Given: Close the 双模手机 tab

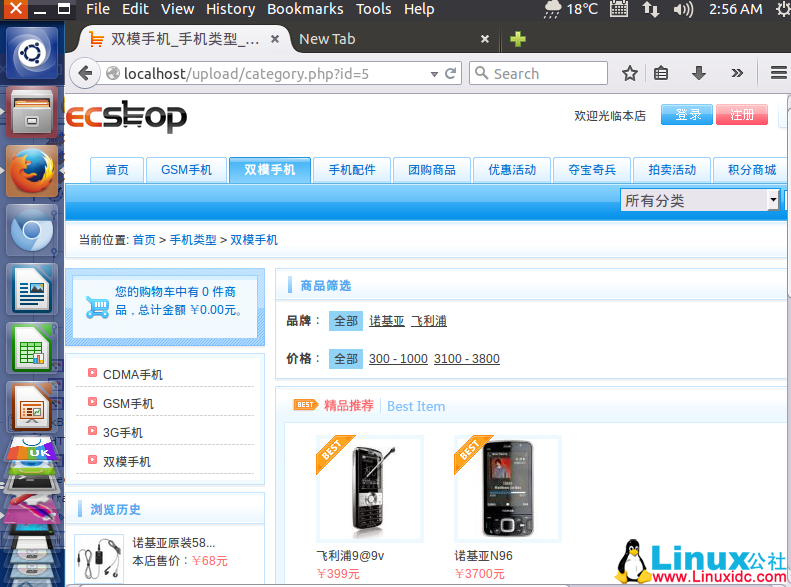Looking at the screenshot, I should [x=275, y=39].
